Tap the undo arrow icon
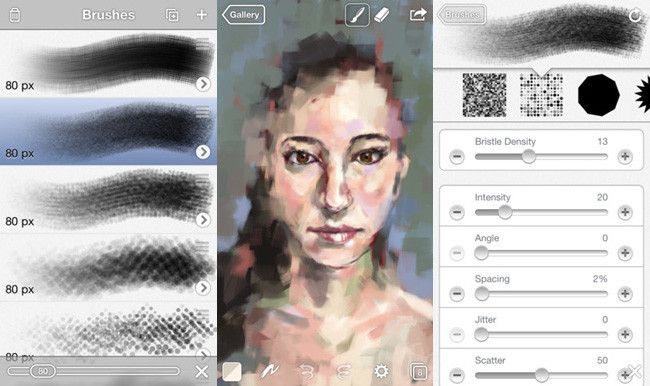The image size is (650, 386). tap(307, 371)
